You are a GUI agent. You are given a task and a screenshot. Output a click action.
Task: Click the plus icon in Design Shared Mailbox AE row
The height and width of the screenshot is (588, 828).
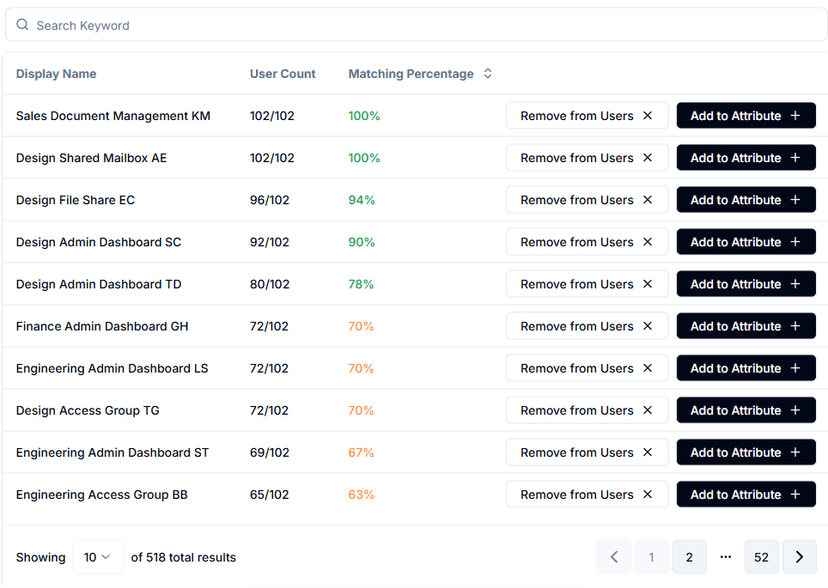(x=796, y=158)
